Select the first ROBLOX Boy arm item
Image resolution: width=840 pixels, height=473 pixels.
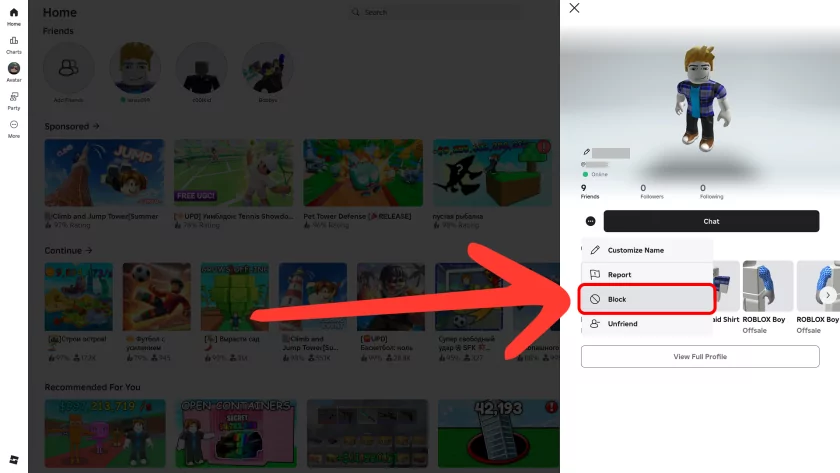(768, 286)
